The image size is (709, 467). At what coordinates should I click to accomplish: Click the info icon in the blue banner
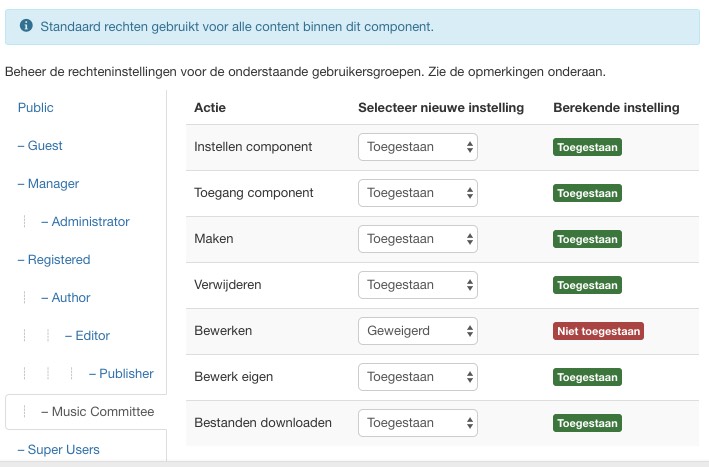point(25,27)
